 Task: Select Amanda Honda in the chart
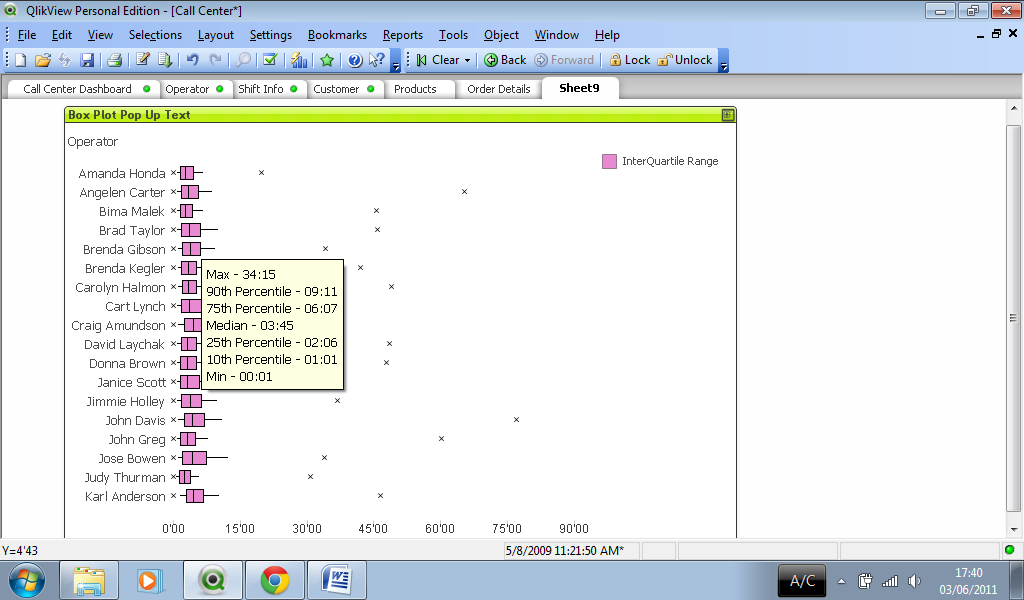pyautogui.click(x=122, y=174)
